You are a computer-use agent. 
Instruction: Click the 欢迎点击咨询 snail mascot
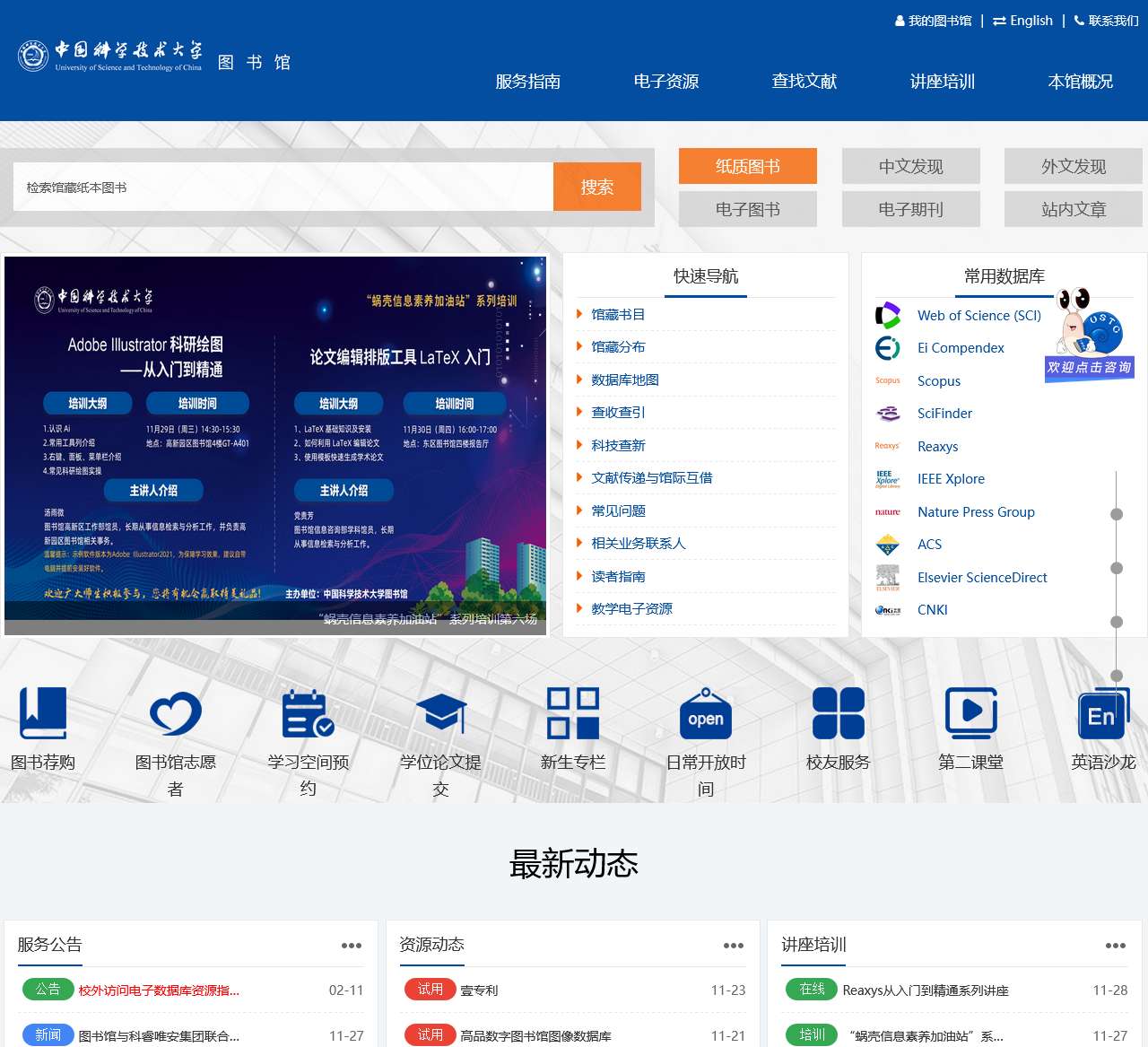[x=1090, y=334]
